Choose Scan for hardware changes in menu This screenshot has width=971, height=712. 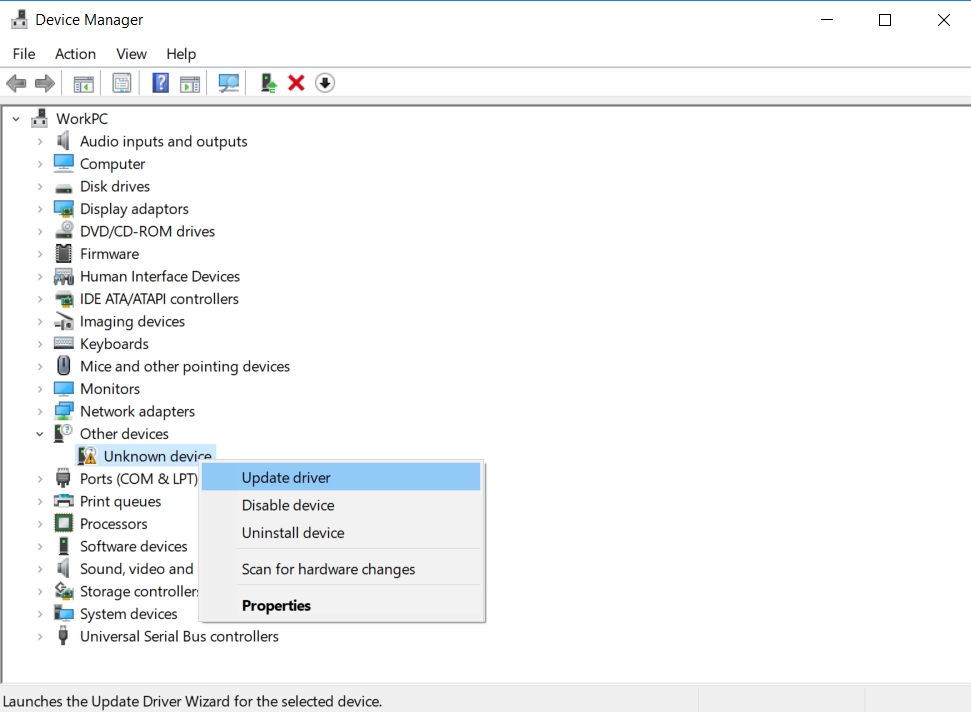[341, 569]
